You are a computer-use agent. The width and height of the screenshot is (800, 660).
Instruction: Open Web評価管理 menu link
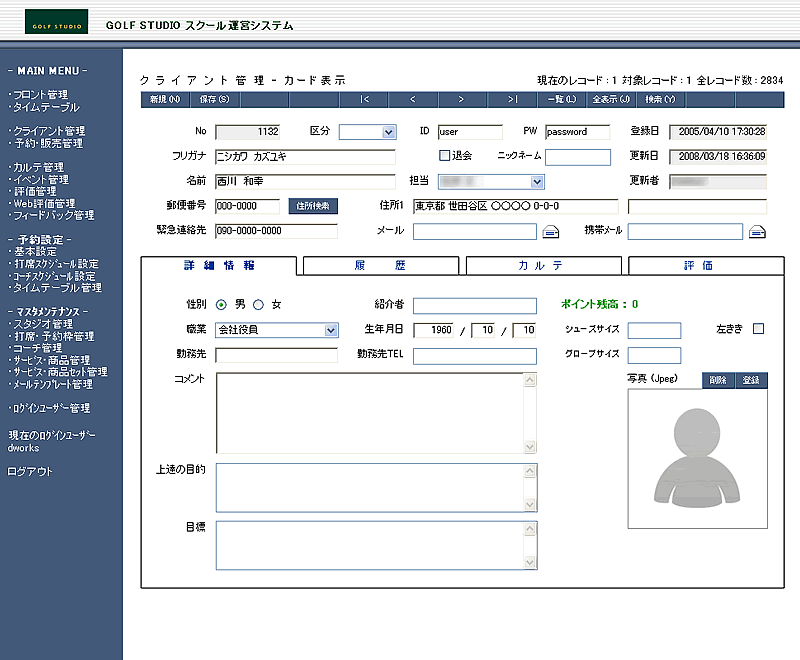[x=44, y=204]
